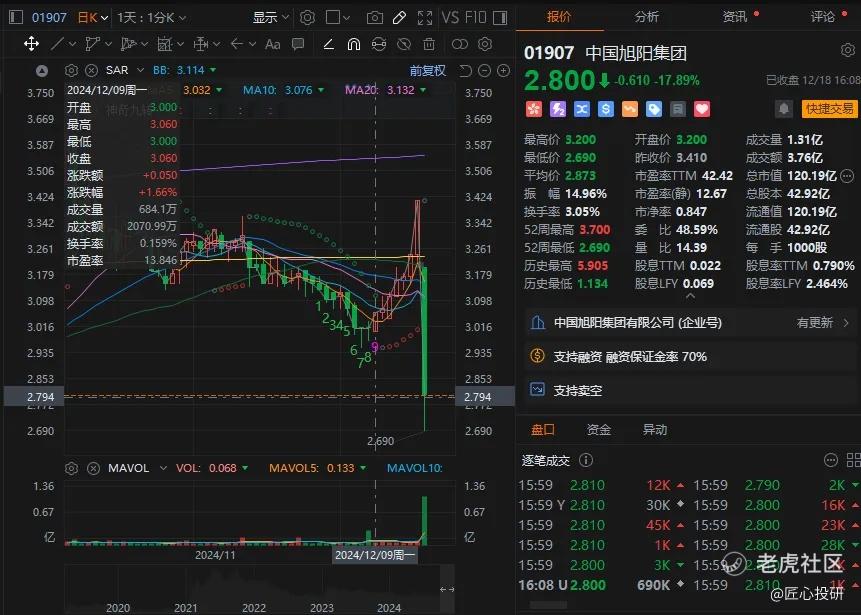Open the layout square dropdown
Viewport: 861px width, 615px height.
(x=337, y=18)
